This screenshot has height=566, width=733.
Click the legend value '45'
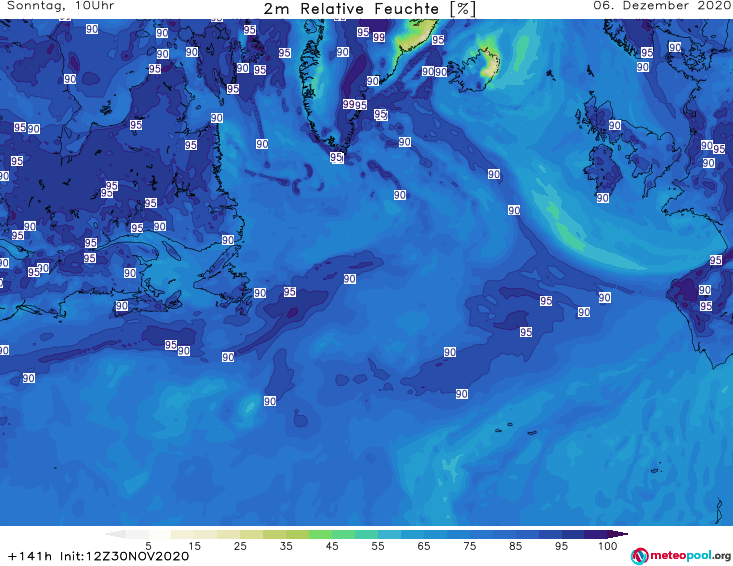pyautogui.click(x=332, y=546)
